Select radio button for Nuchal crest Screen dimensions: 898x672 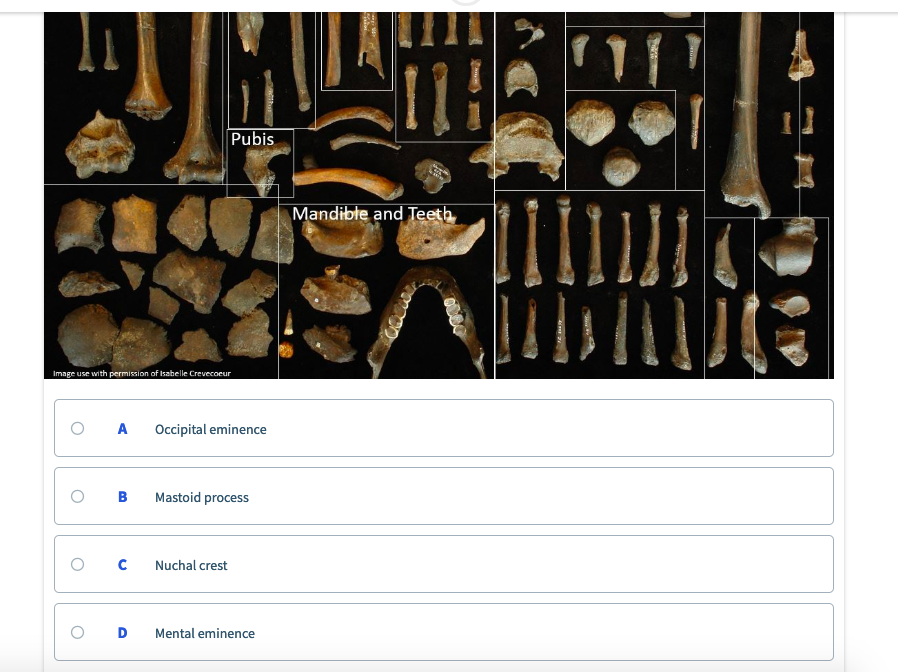pyautogui.click(x=77, y=564)
